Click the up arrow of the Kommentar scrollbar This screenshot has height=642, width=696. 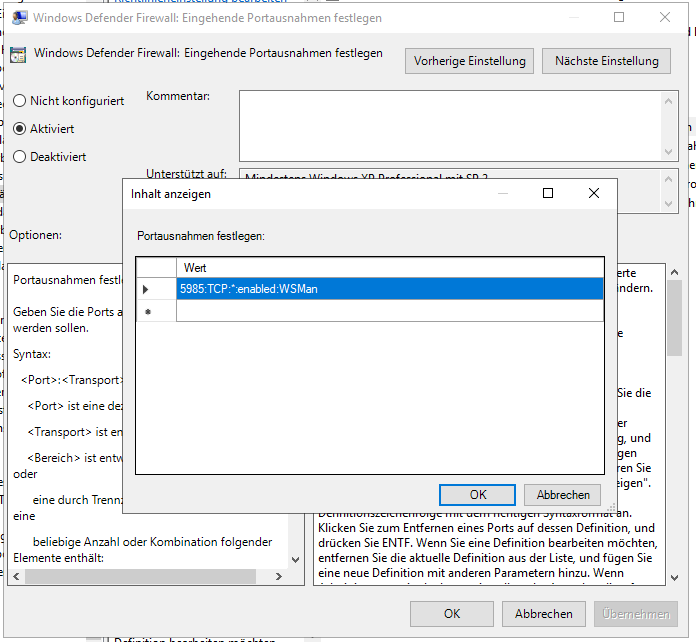pyautogui.click(x=668, y=101)
